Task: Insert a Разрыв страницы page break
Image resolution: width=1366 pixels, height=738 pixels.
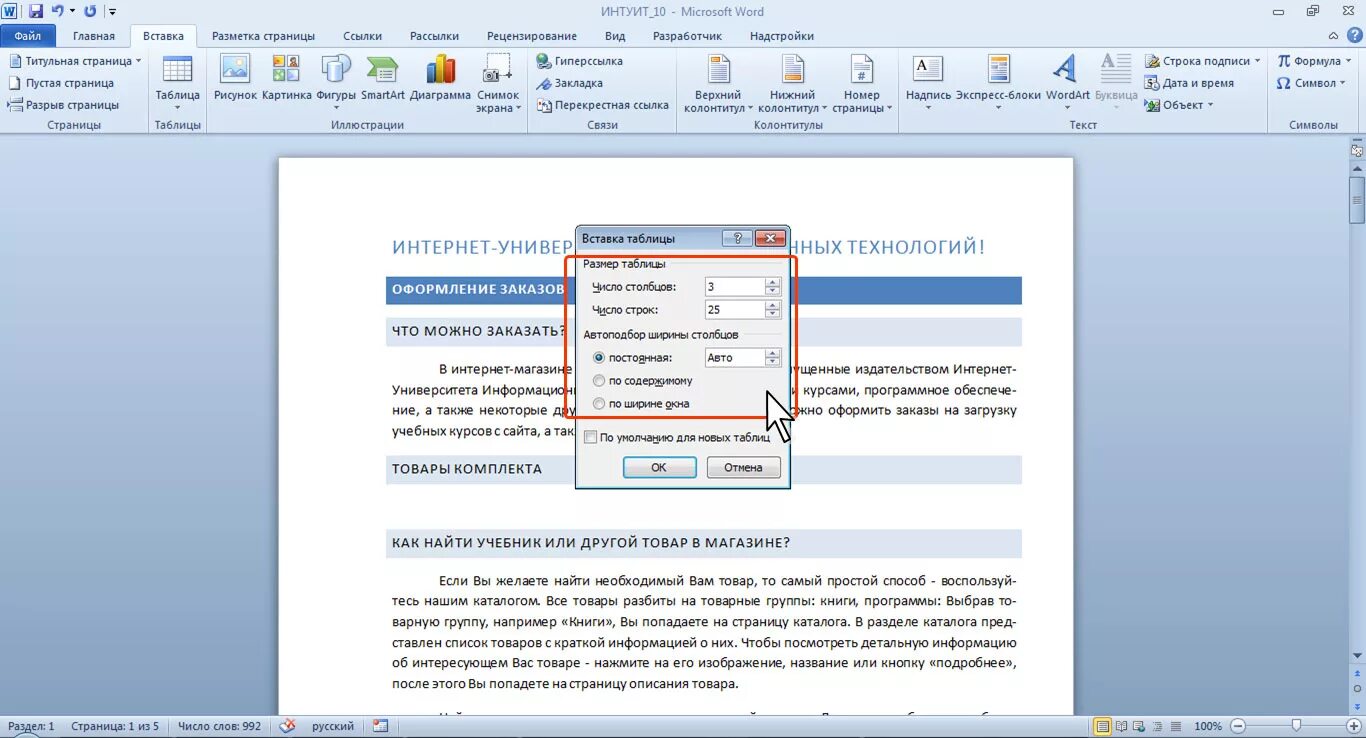Action: coord(64,105)
